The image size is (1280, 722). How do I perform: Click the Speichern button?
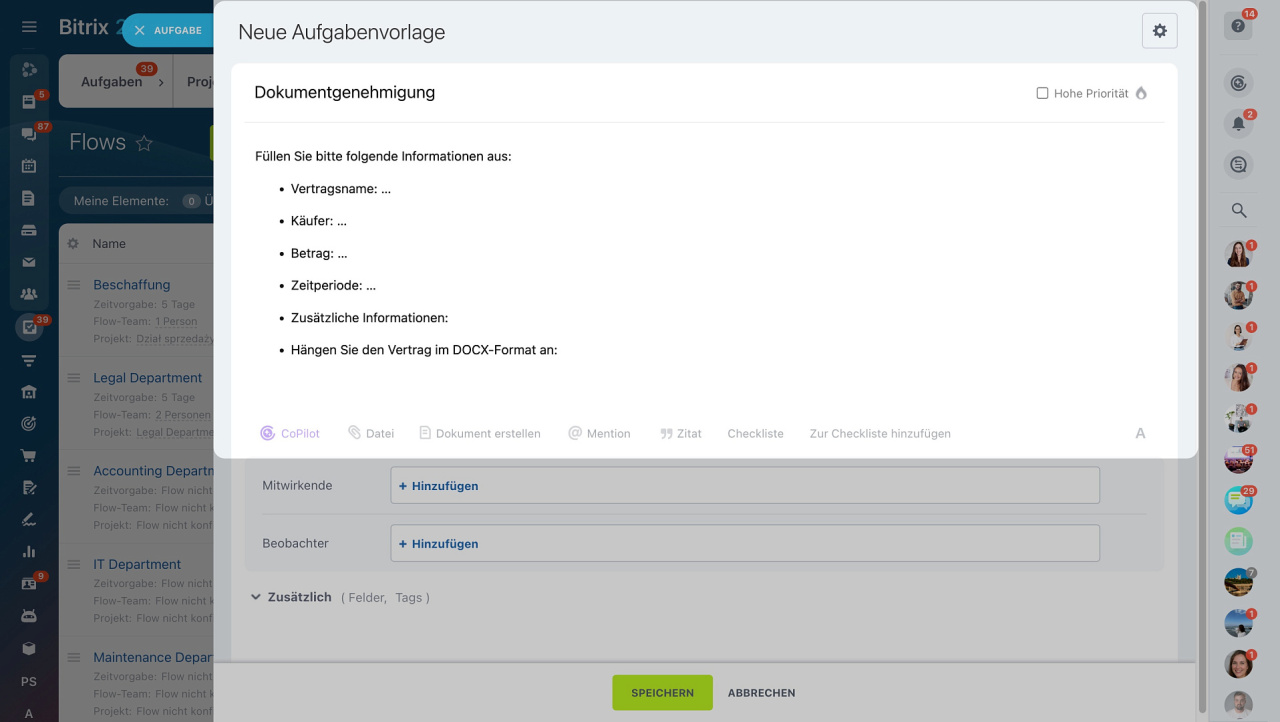coord(662,692)
